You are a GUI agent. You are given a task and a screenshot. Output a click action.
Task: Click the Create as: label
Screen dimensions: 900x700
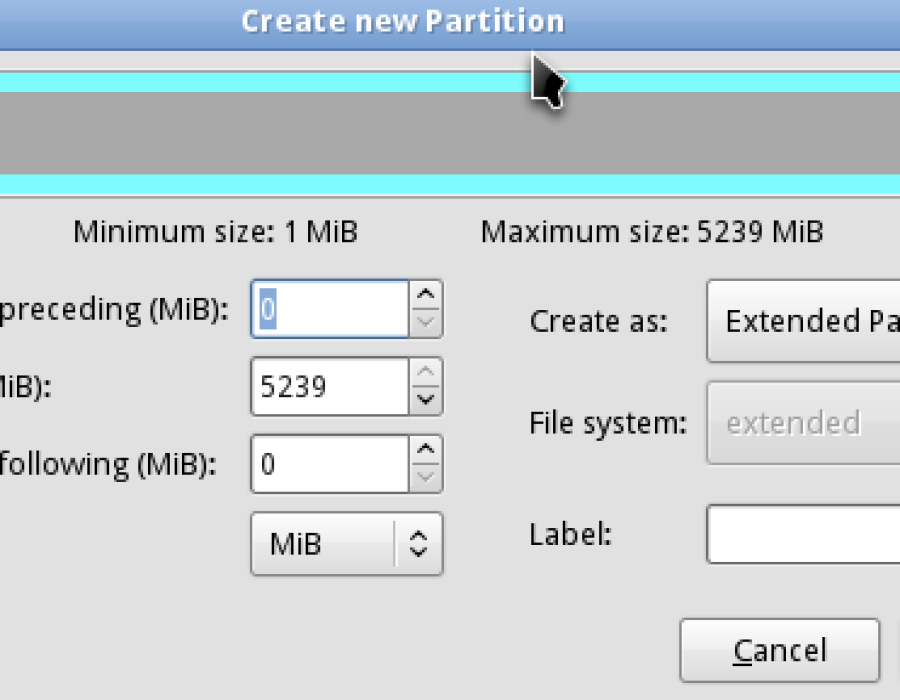tap(599, 321)
